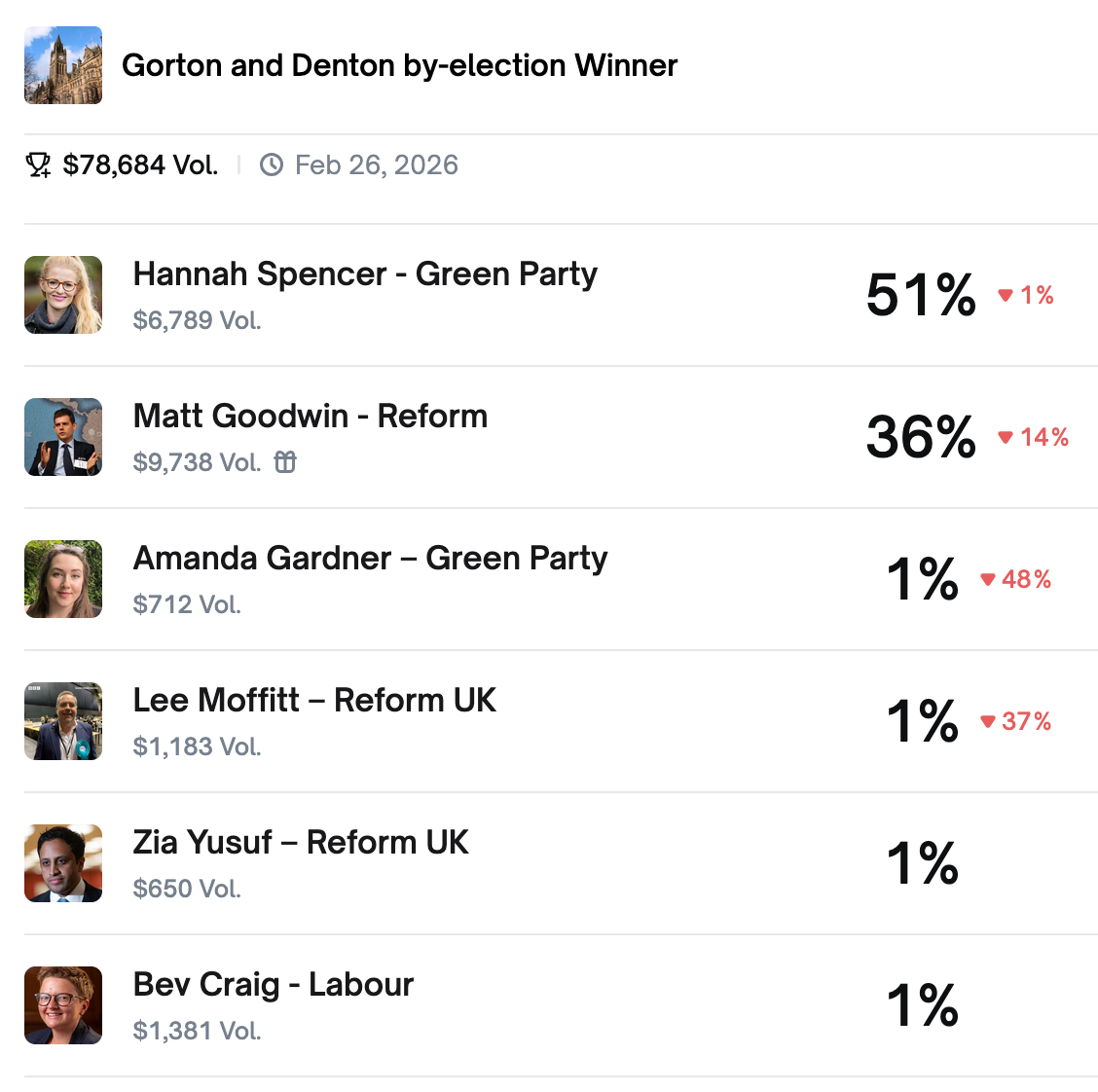Click Hannah Spencer's profile photo
This screenshot has height=1092, width=1098.
tap(63, 295)
